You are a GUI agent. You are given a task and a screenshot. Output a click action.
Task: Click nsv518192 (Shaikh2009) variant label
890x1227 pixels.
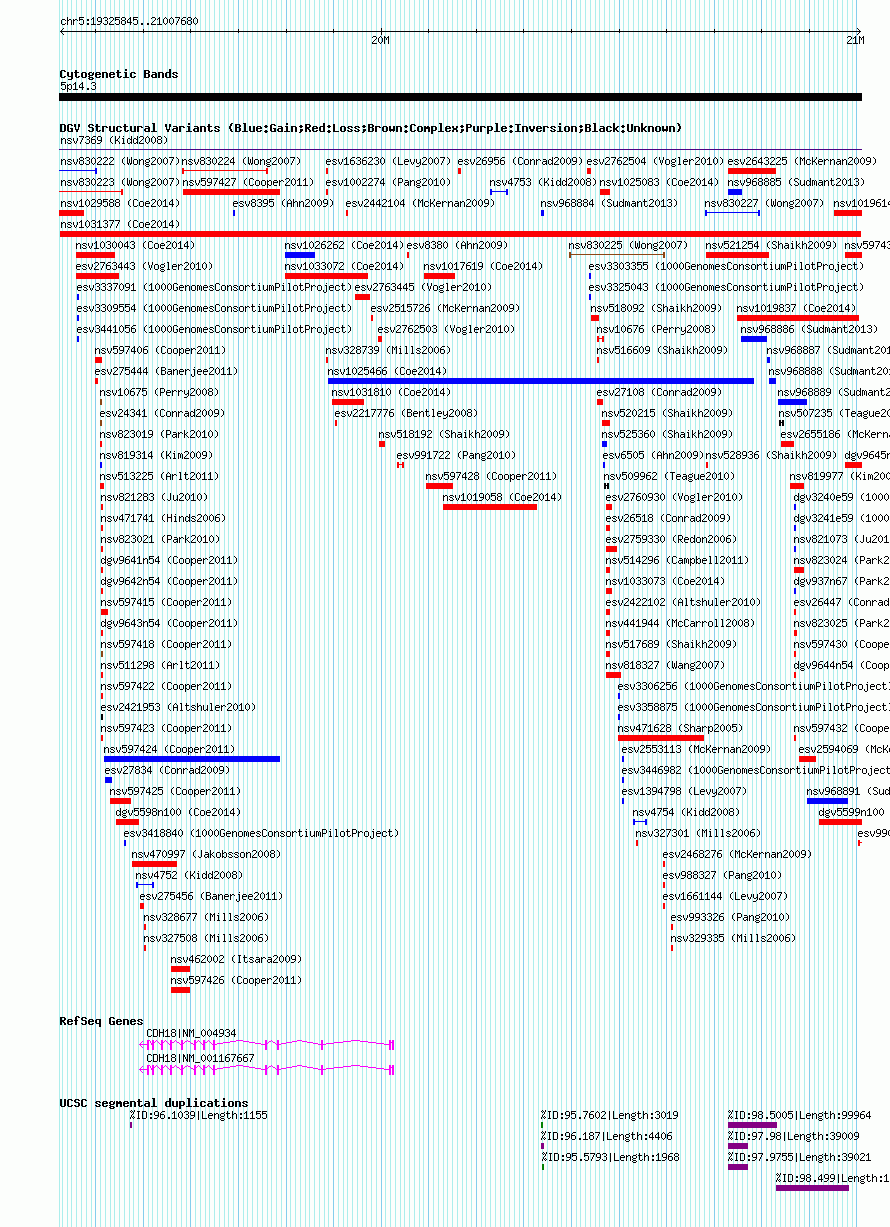444,434
